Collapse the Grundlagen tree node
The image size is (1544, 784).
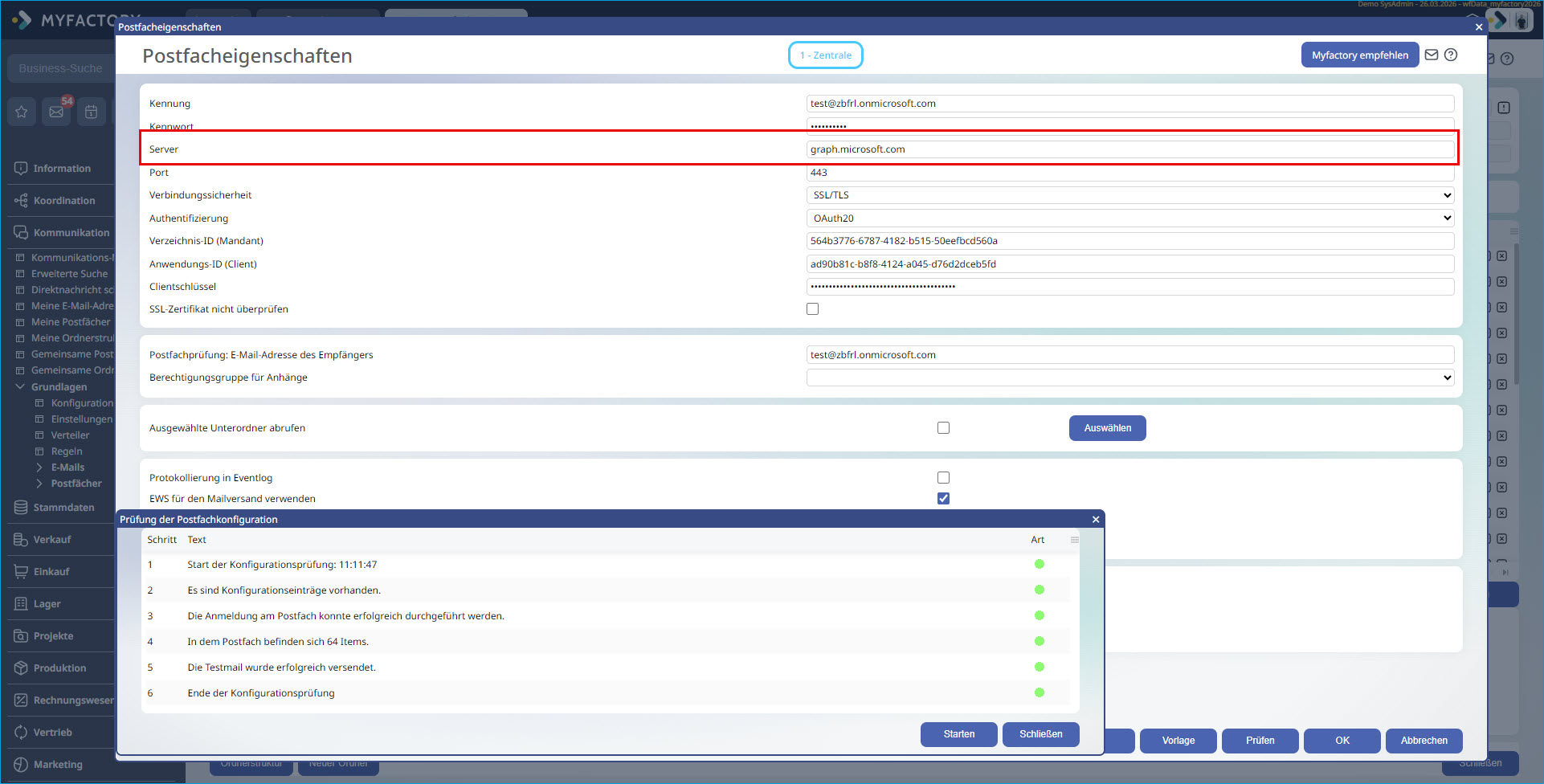point(20,387)
